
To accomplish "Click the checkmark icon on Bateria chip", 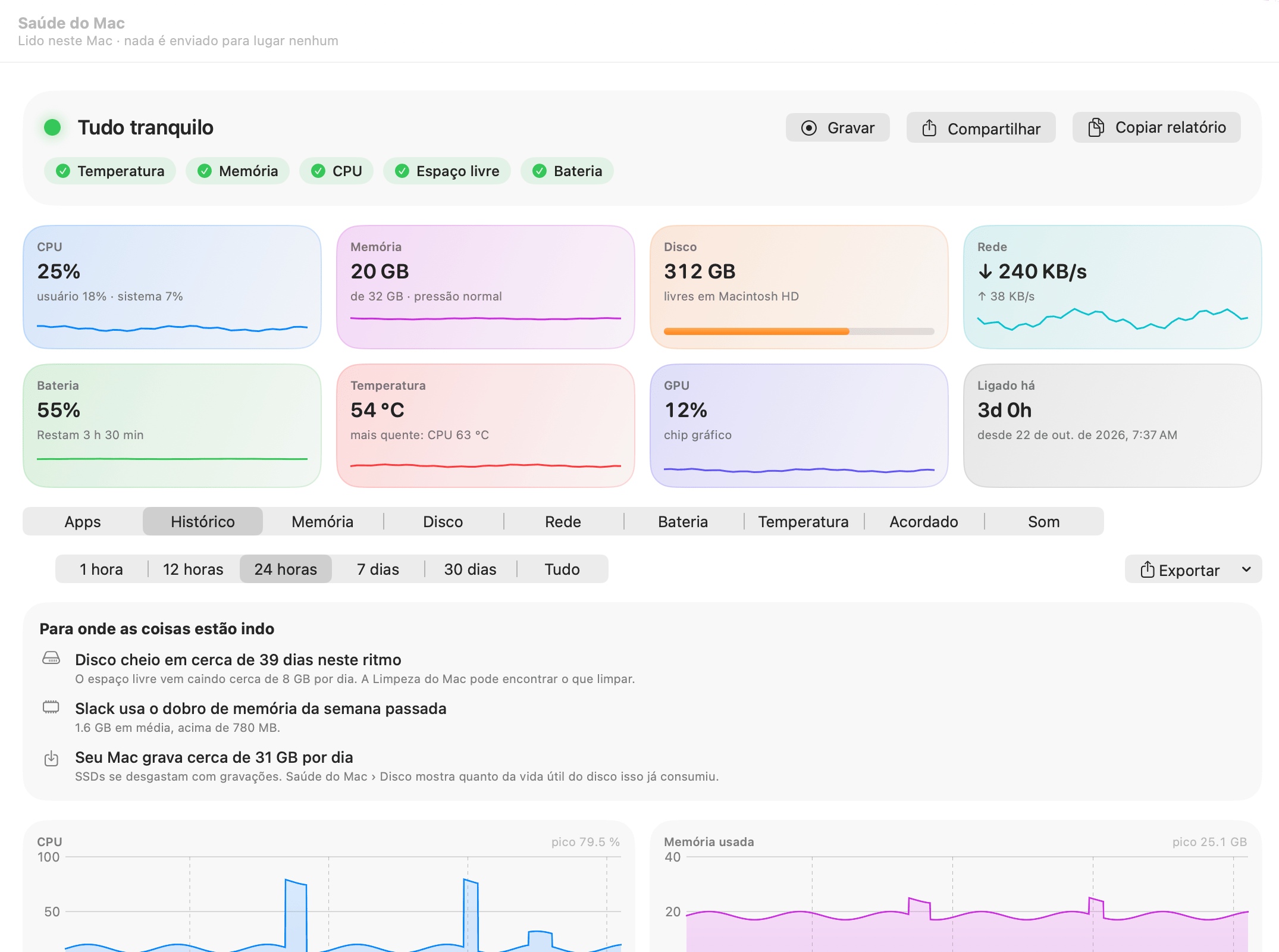I will click(x=540, y=171).
